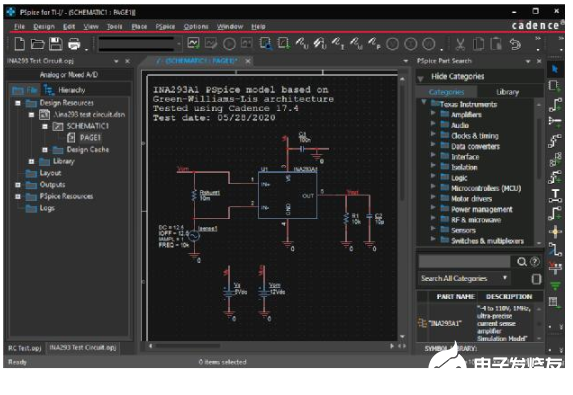Select SCHEMATIC1 in project tree
Viewport: 573px width, 395px height.
coord(87,126)
